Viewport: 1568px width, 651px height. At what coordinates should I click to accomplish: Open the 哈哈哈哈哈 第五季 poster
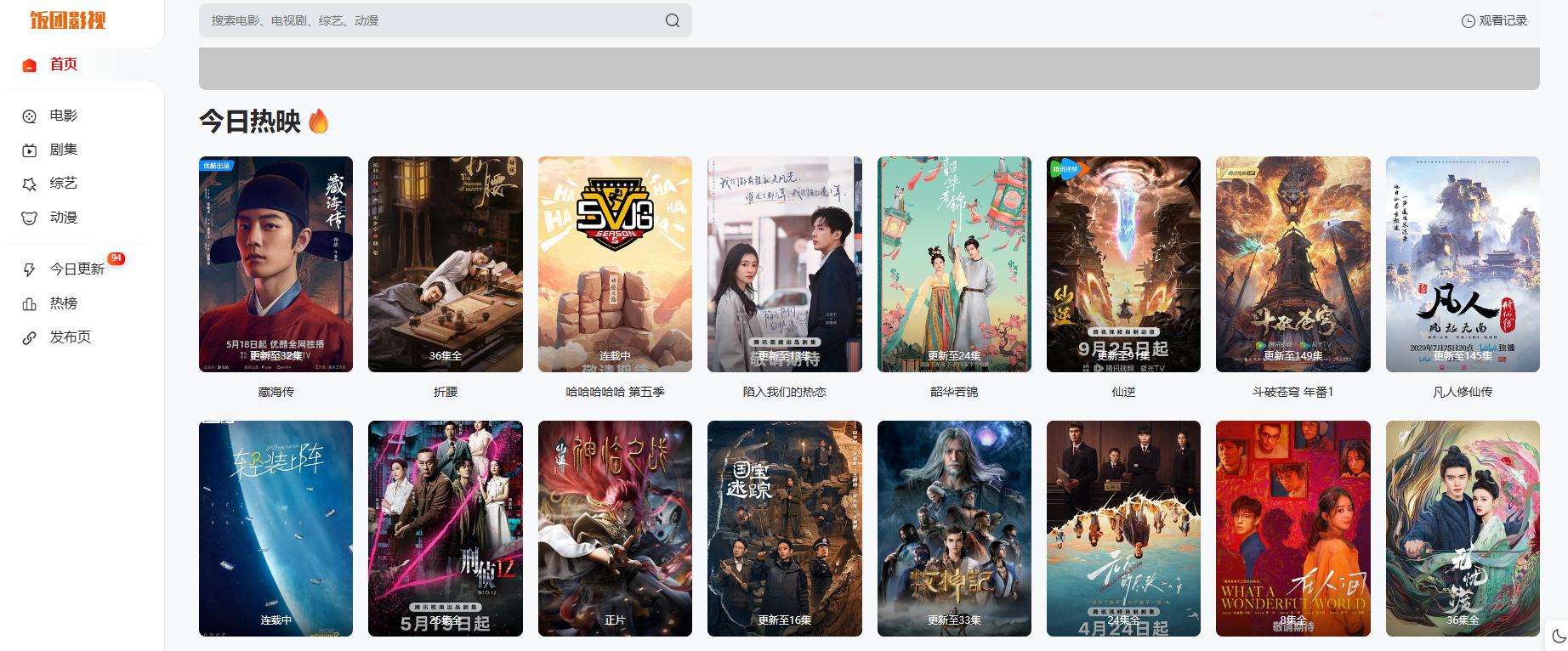click(615, 264)
